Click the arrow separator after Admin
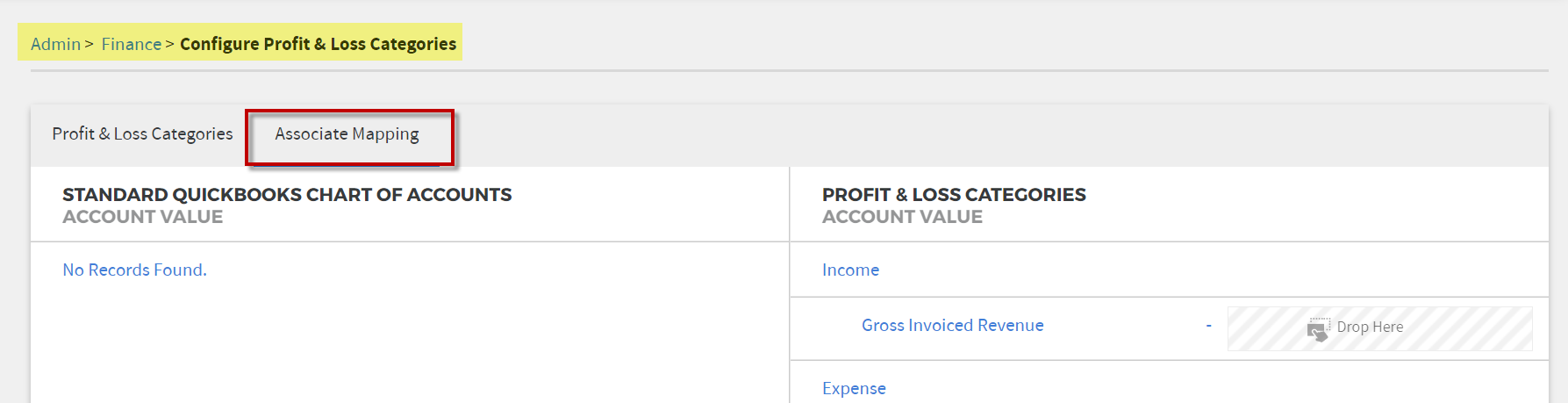This screenshot has height=403, width=1568. pos(89,44)
